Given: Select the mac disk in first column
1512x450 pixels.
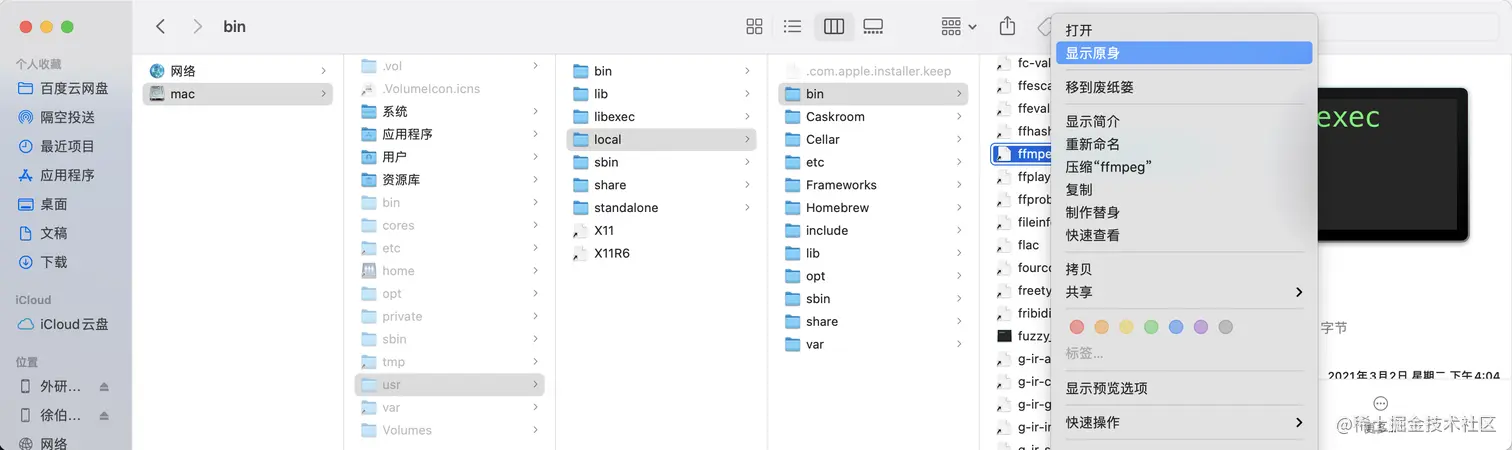Looking at the screenshot, I should tap(238, 94).
